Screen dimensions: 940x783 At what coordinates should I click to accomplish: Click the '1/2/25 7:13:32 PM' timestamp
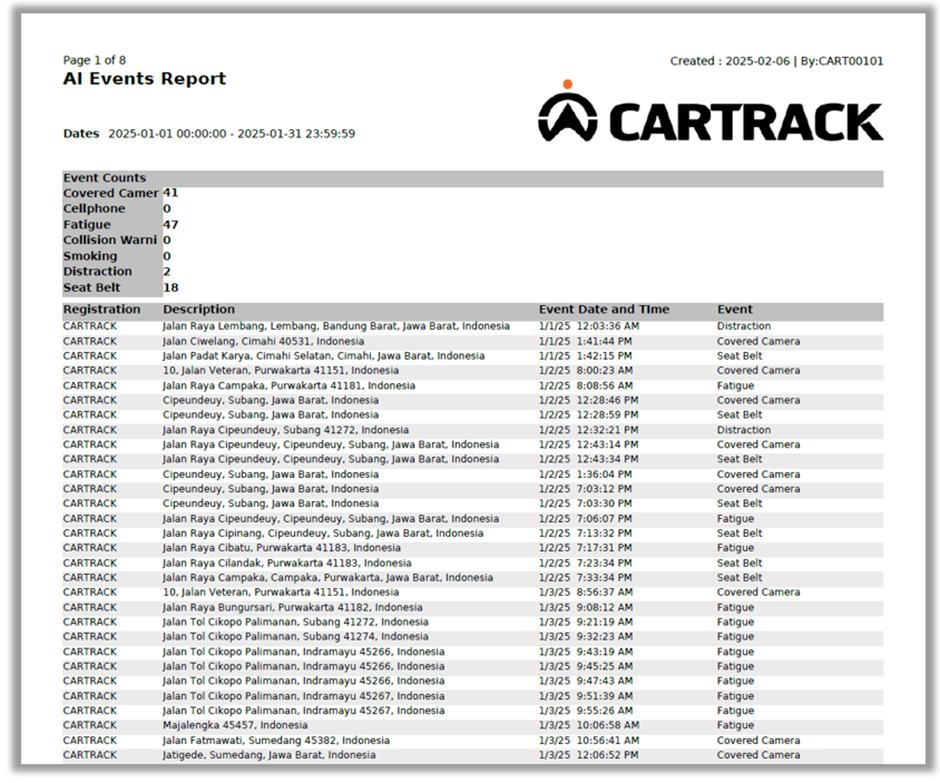pos(585,533)
